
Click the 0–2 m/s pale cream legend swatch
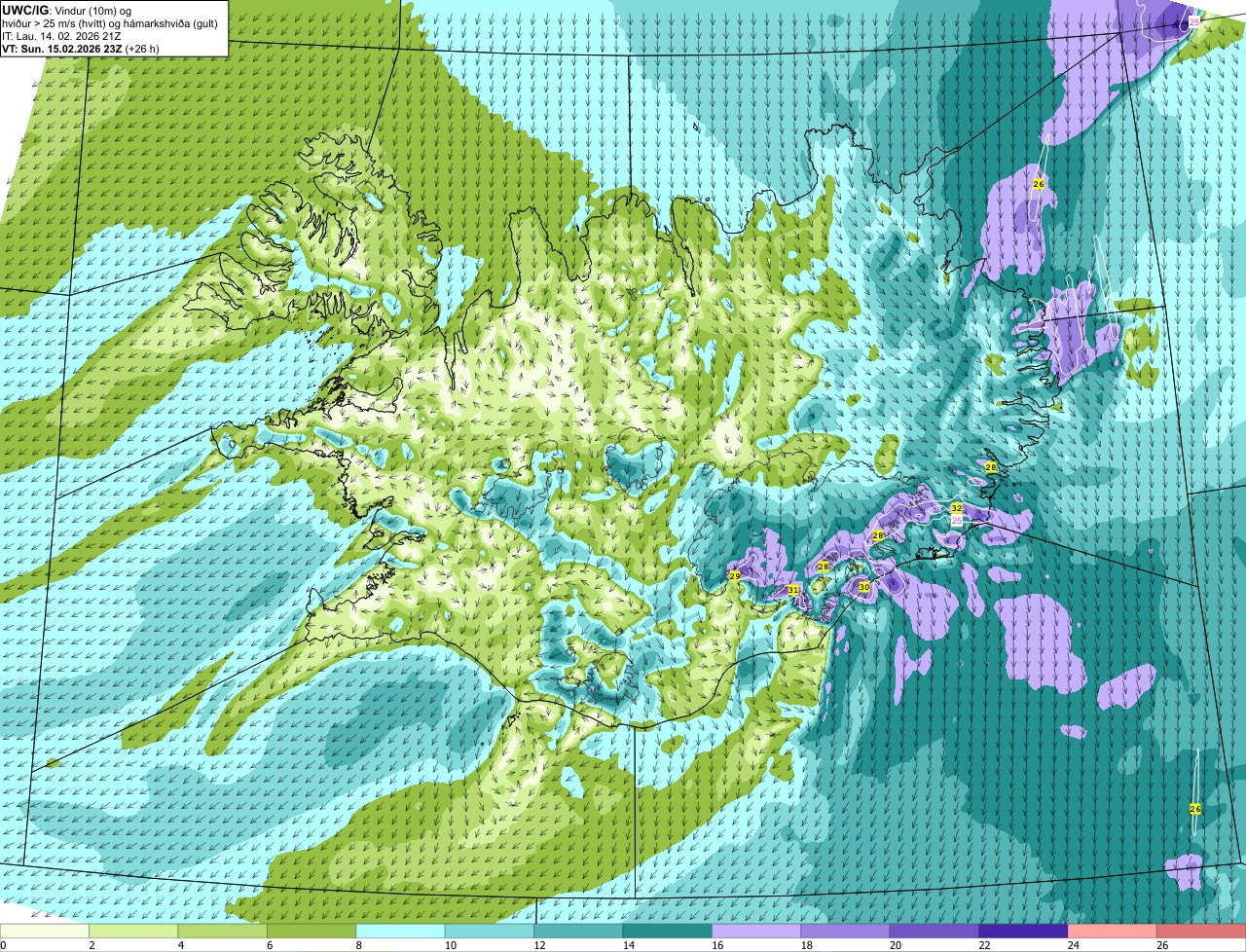point(45,932)
